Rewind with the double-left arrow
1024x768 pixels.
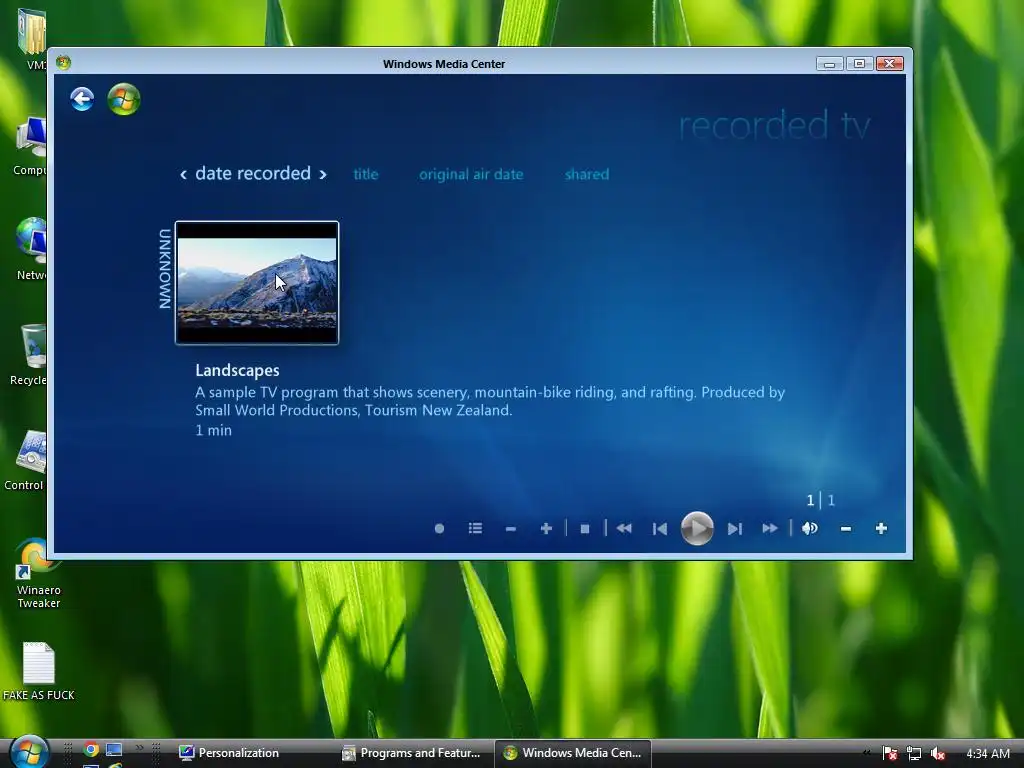tap(624, 528)
